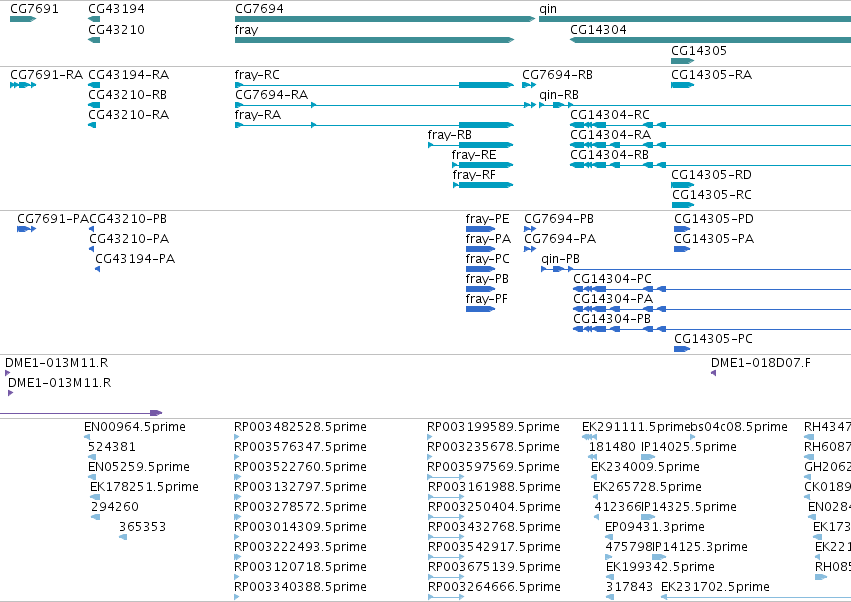Choose the fray-PC protein label
Viewport: 851px width, 602px height.
coord(487,259)
